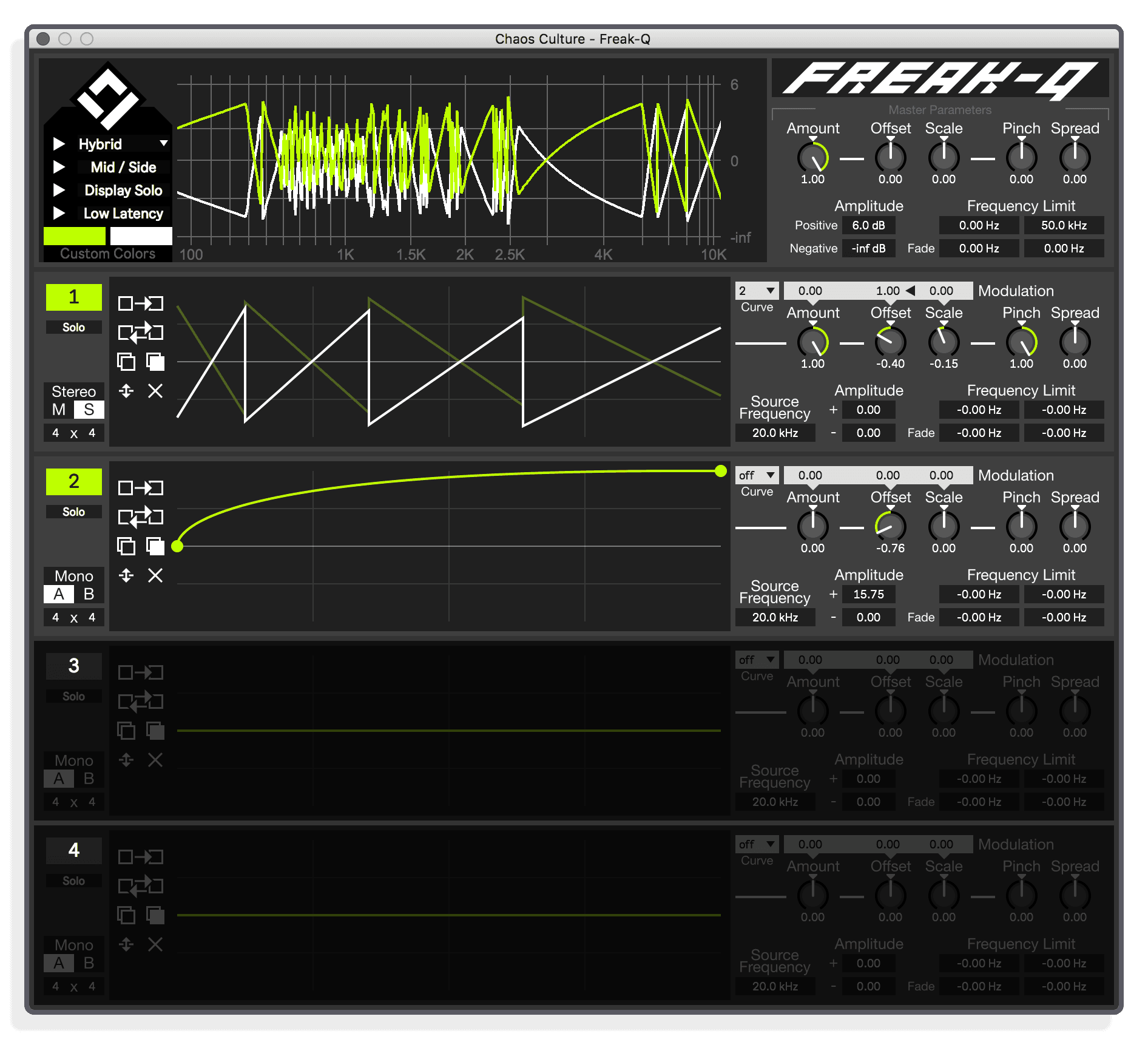
Task: Click band 1 Source Frequency 20.0 kHz field
Action: pos(775,433)
